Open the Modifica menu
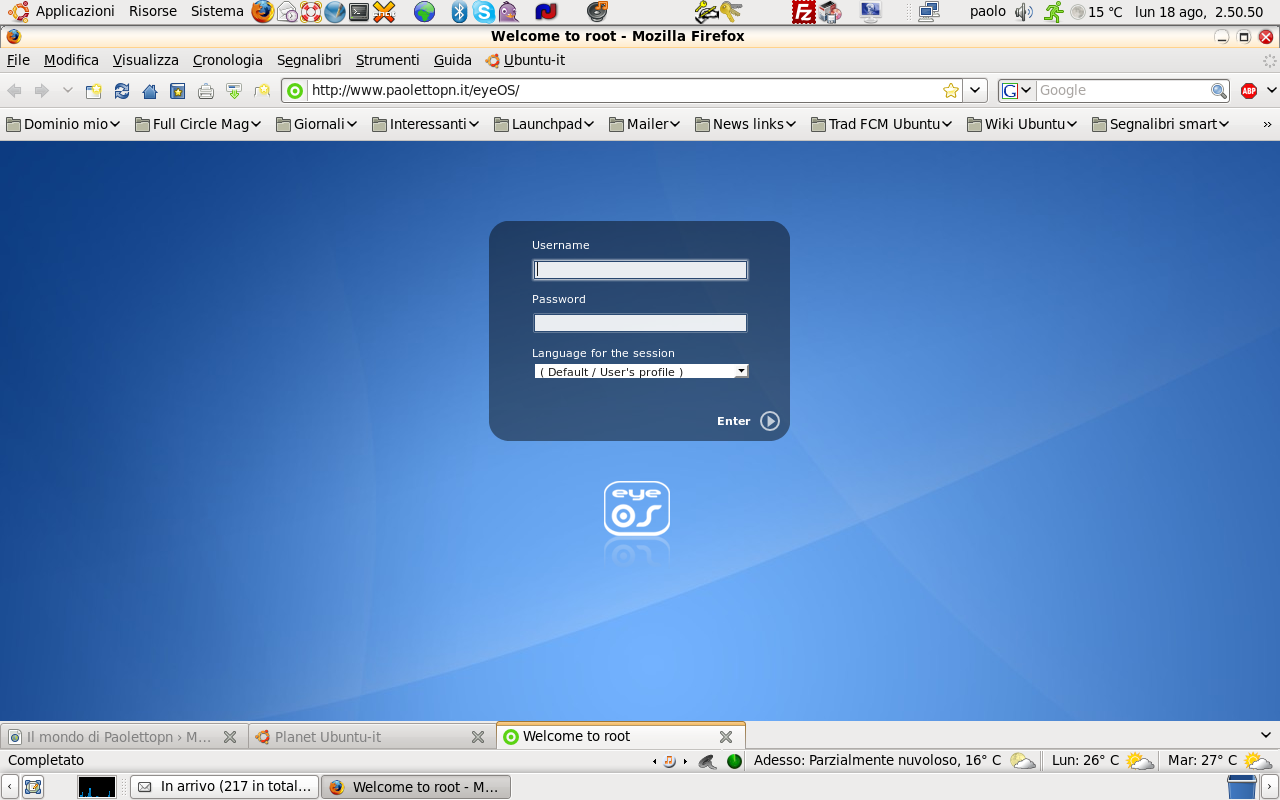This screenshot has height=800, width=1280. (x=71, y=60)
